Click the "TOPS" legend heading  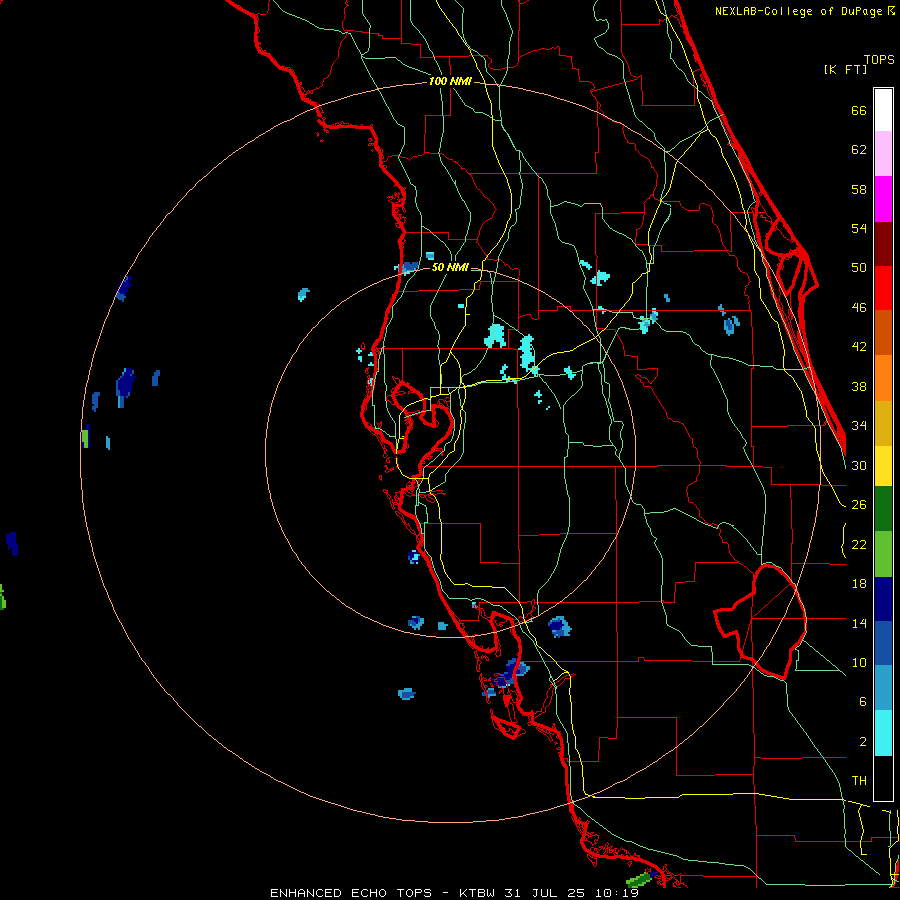point(879,60)
